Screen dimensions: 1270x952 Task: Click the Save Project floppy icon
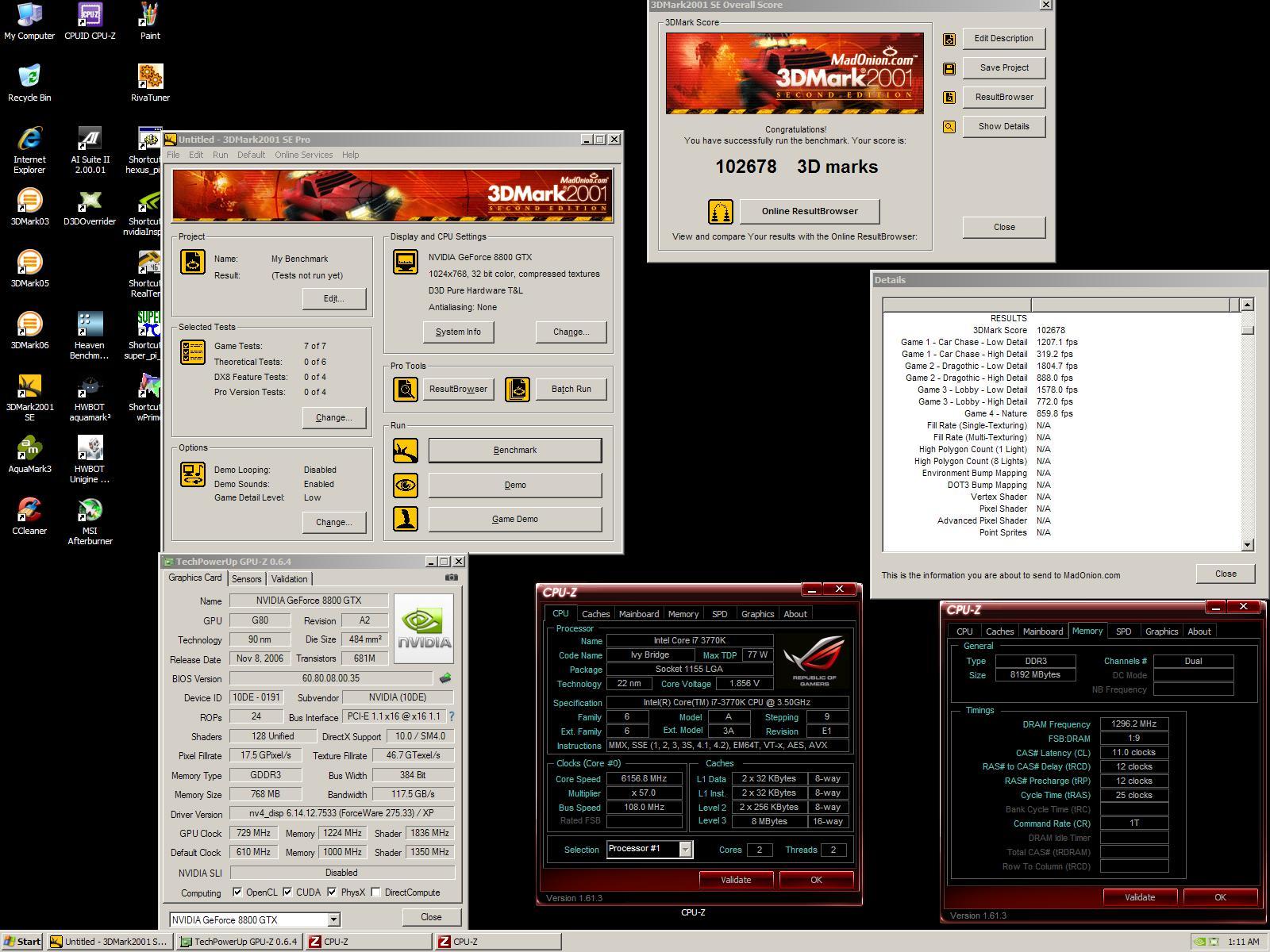pos(949,68)
